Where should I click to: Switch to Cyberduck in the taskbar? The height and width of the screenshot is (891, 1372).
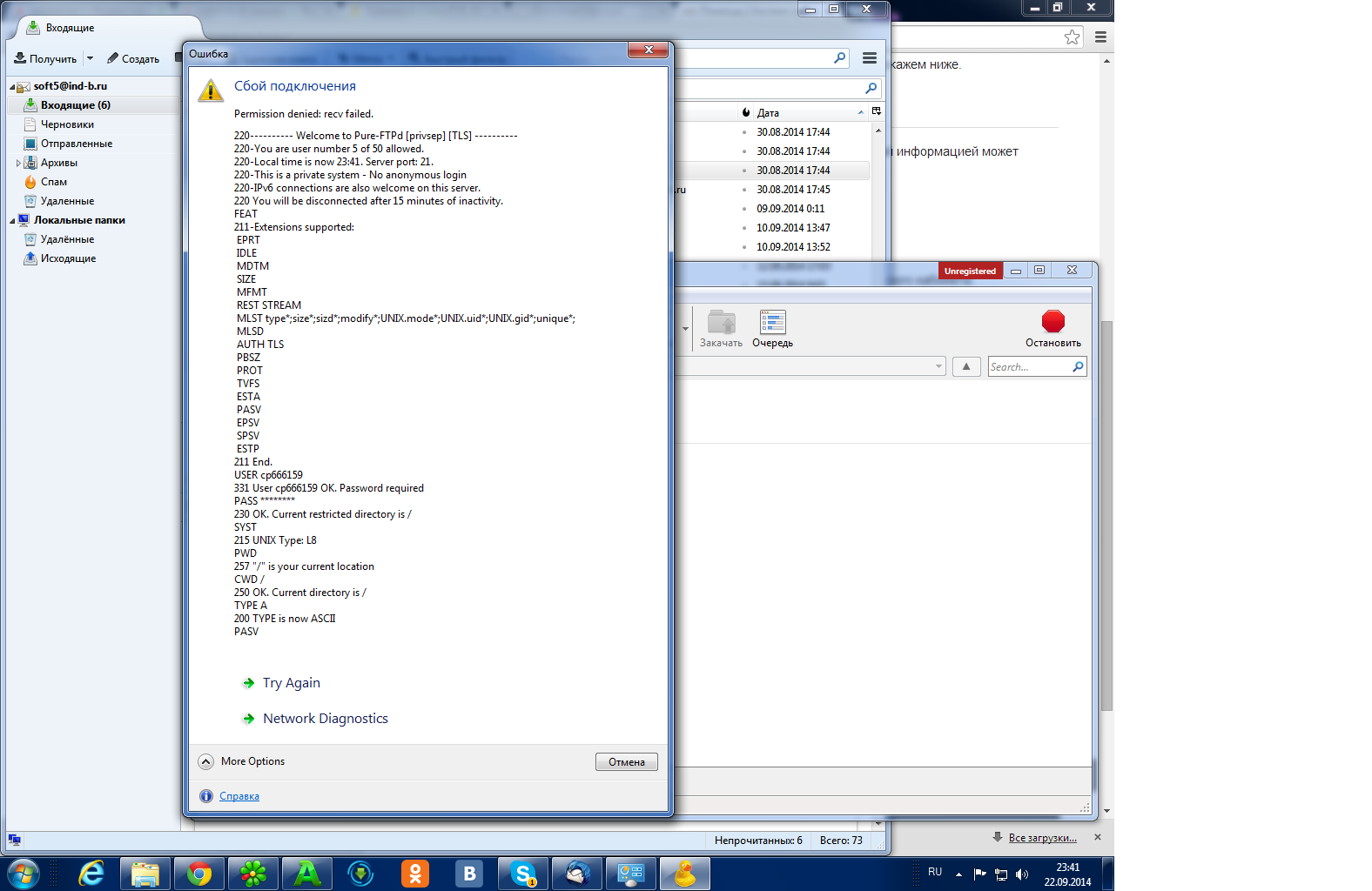(x=685, y=874)
